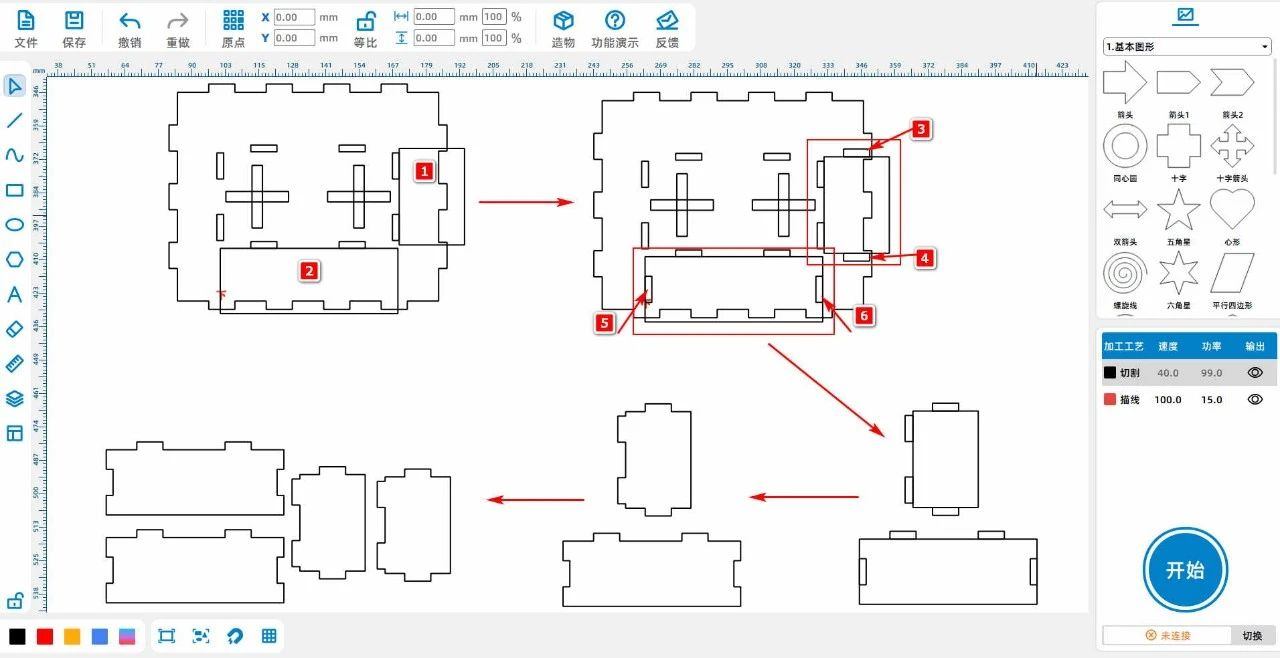Activate the text tool
Viewport: 1280px width, 658px height.
[14, 294]
